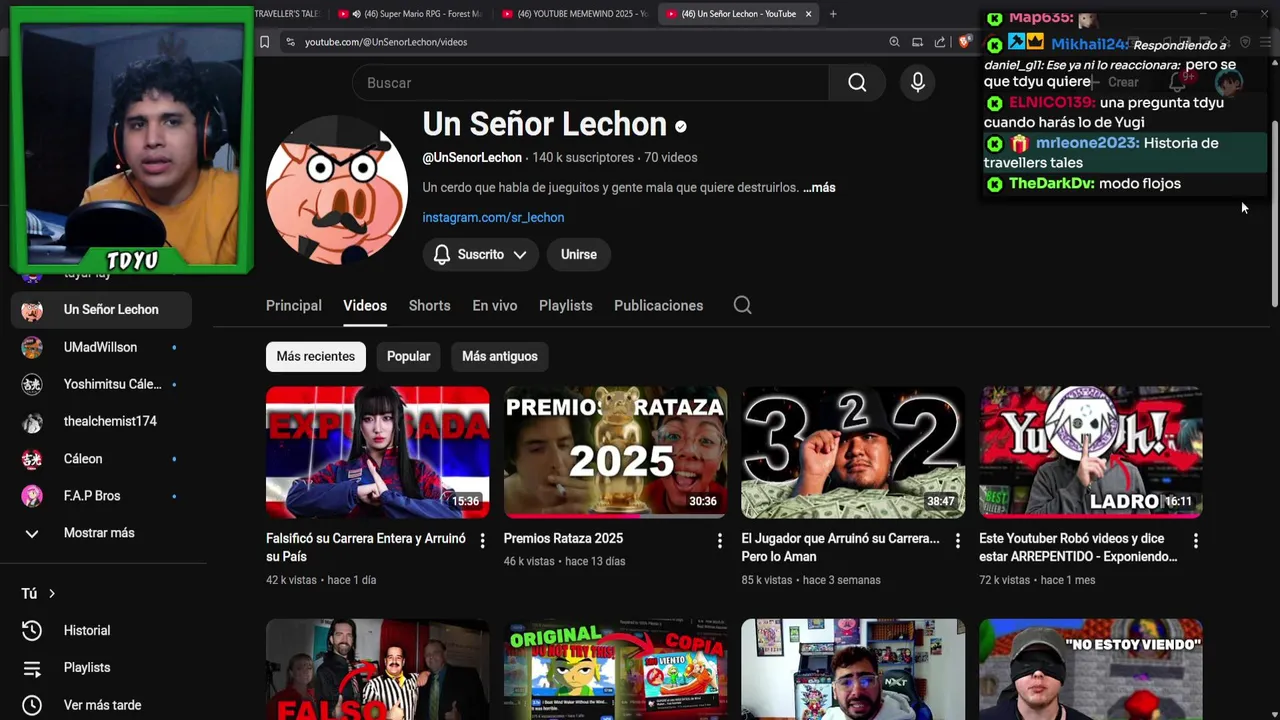Viewport: 1280px width, 720px height.
Task: Click the screen cast icon in address bar
Action: coord(917,42)
